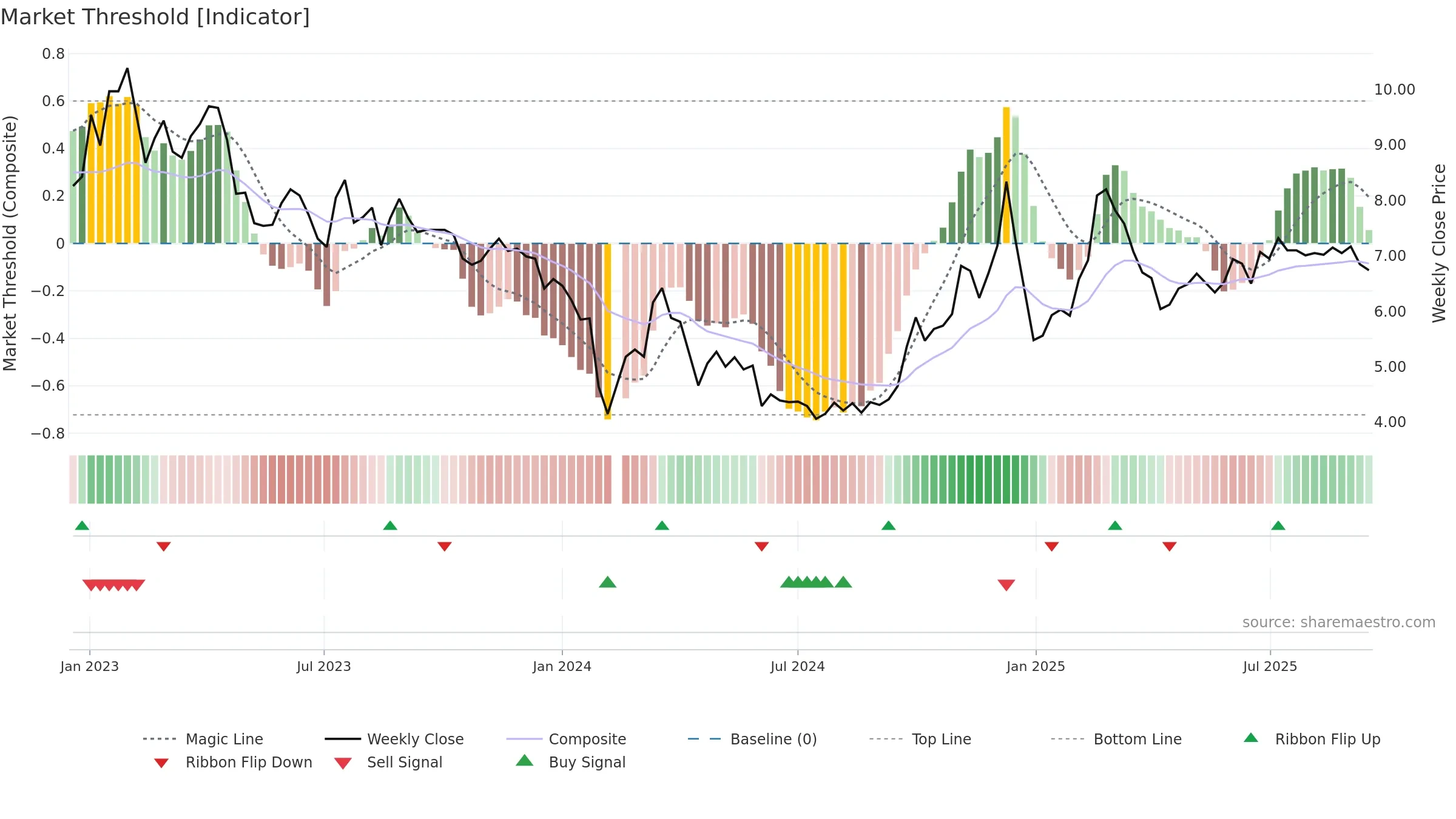
Task: Click the Market Threshold (Composite) axis title
Action: (x=10, y=243)
